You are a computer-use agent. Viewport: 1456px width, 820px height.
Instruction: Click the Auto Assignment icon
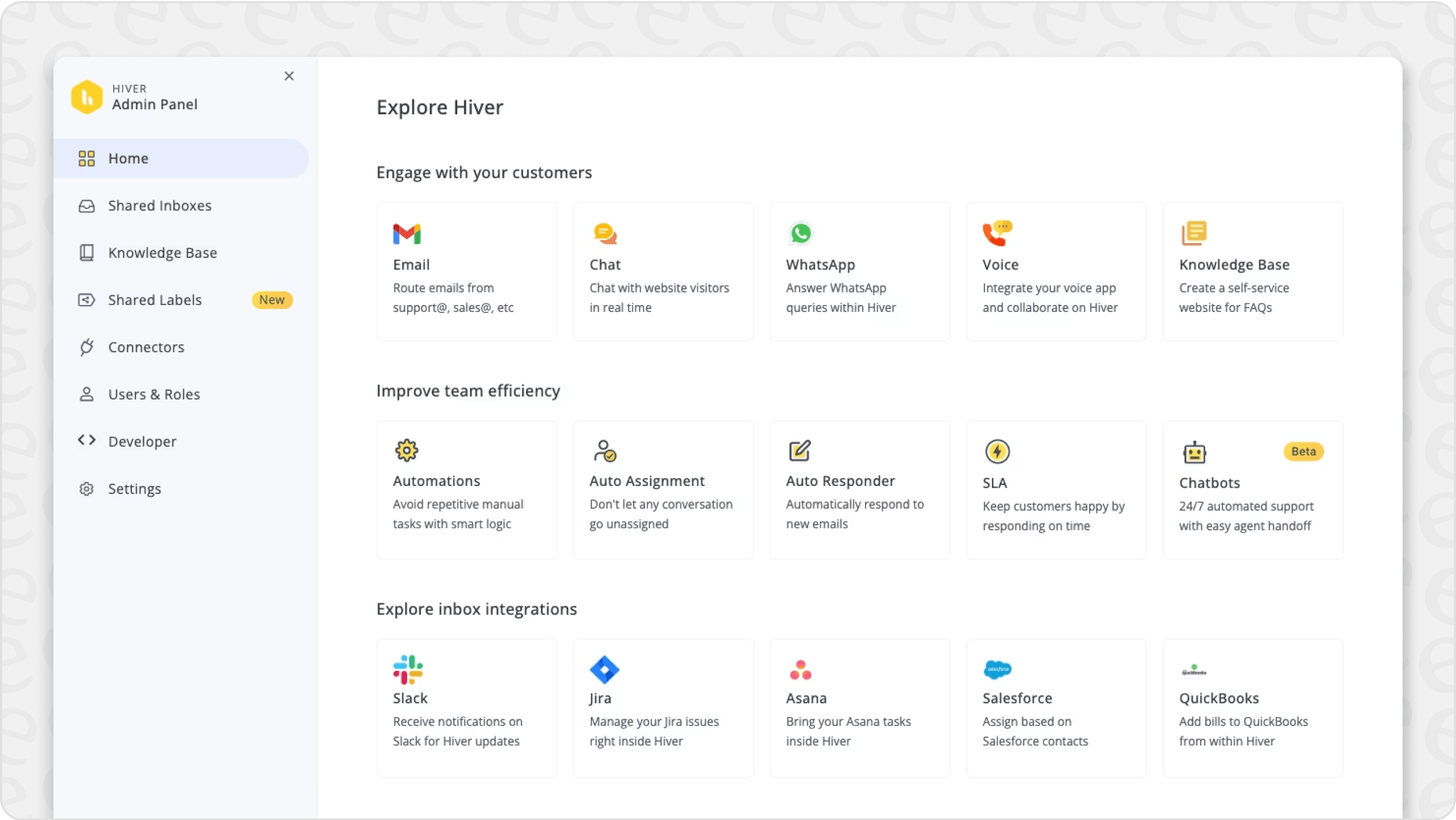point(603,451)
